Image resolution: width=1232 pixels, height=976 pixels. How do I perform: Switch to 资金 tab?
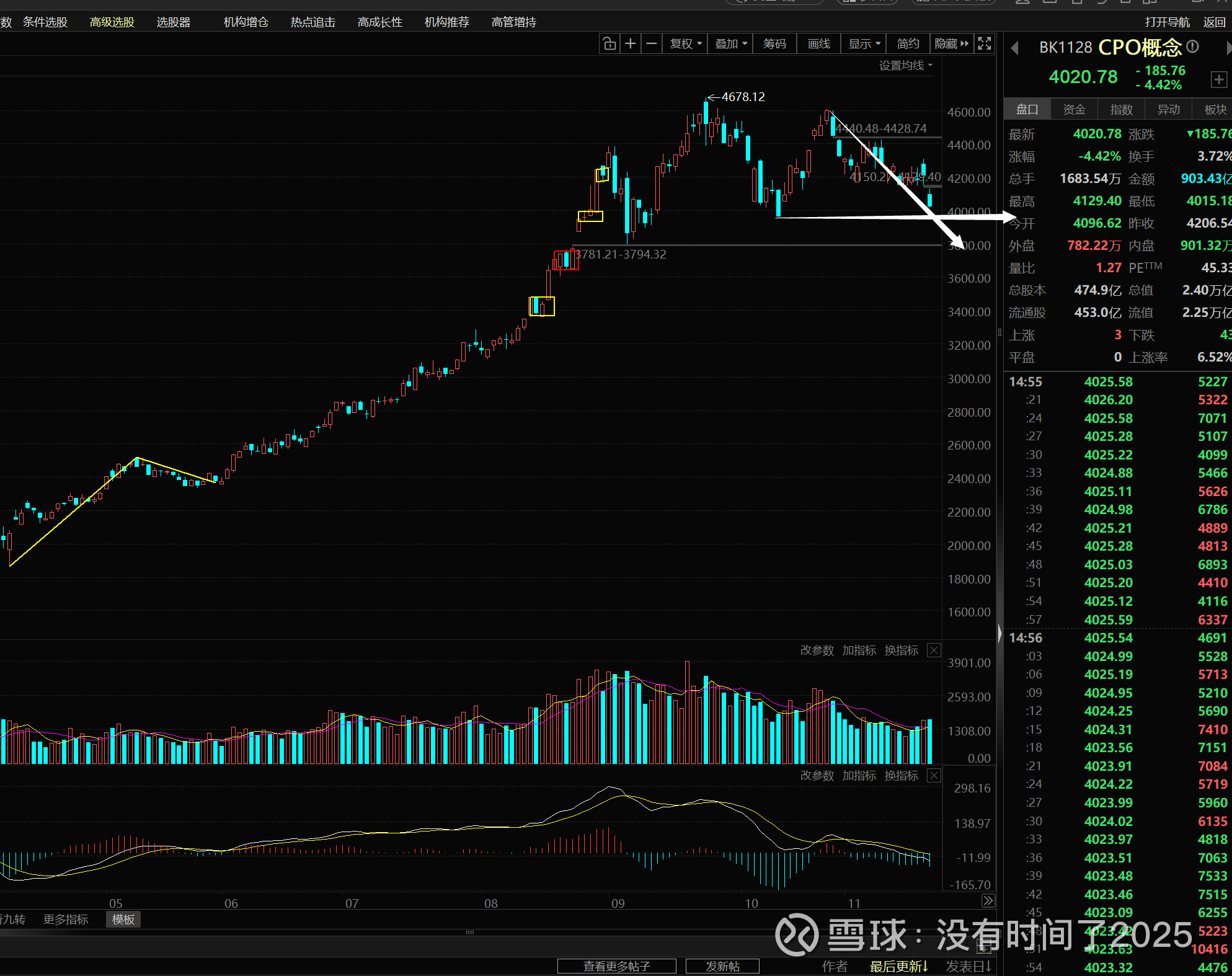[1074, 110]
